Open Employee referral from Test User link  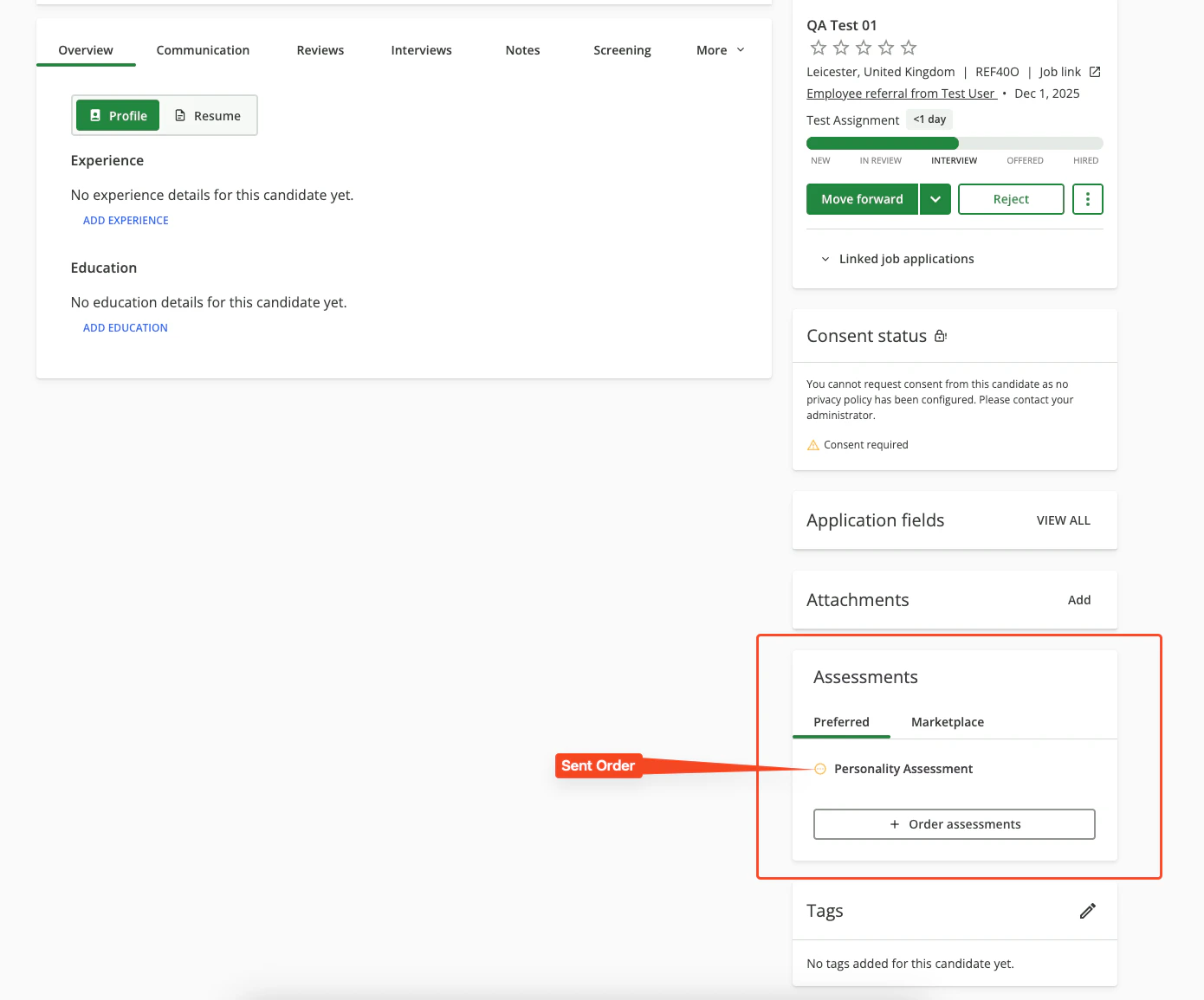pyautogui.click(x=902, y=94)
